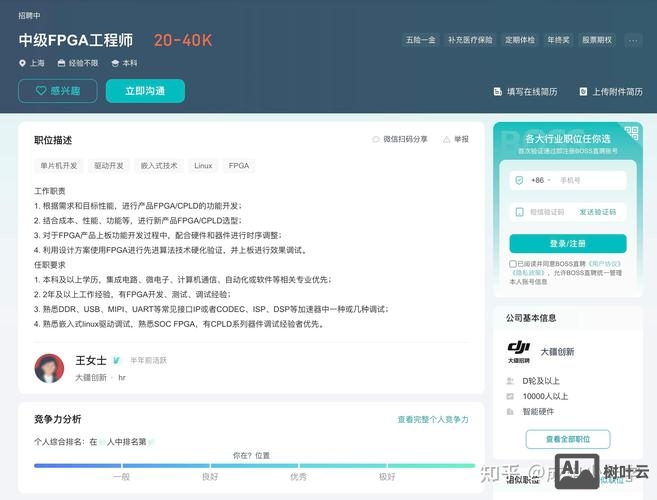Click the 微信扫码分享 share option

[405, 139]
